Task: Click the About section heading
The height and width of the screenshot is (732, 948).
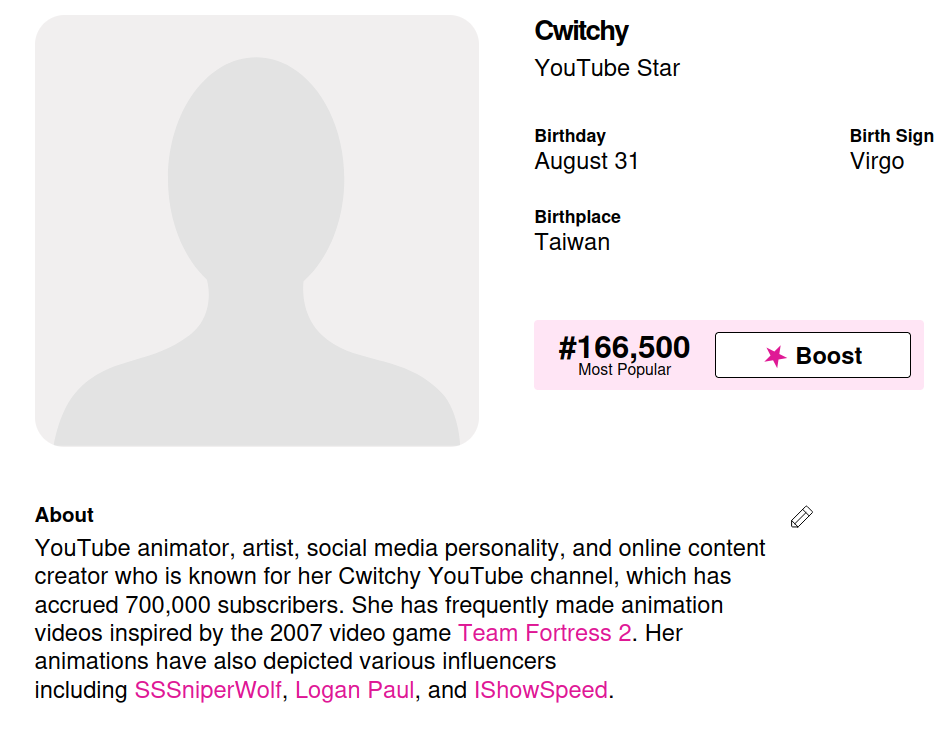Action: (64, 515)
